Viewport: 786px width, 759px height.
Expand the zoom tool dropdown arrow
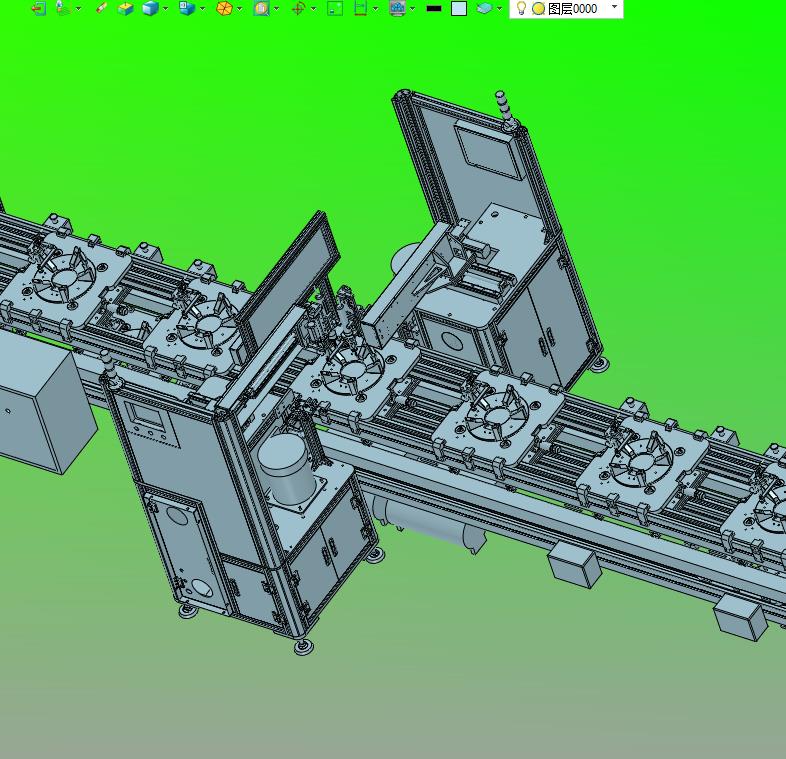(277, 9)
